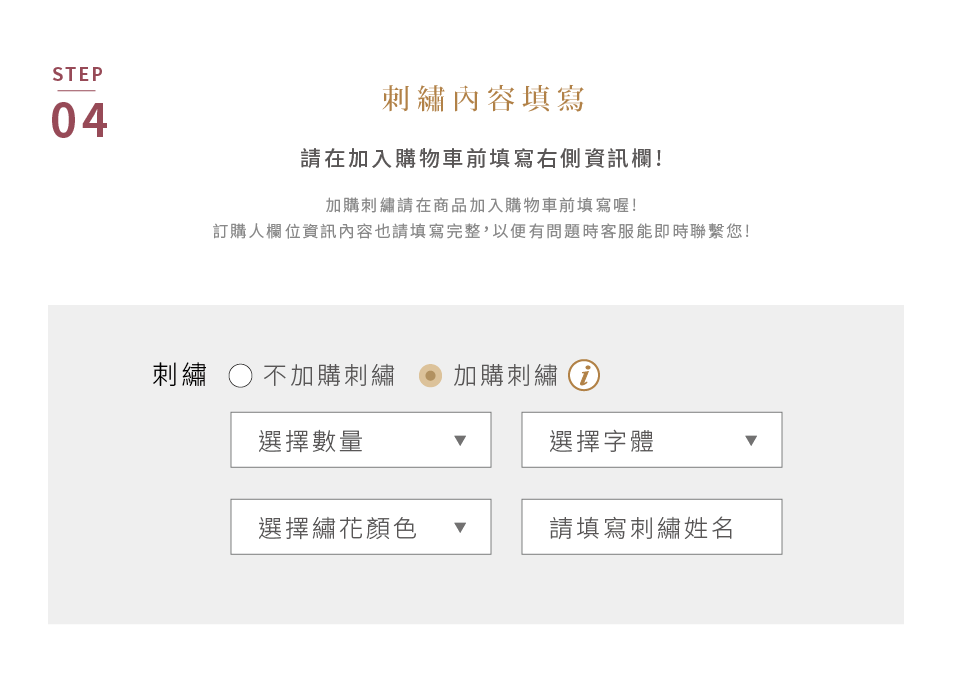Select the 加購刺繡 radio button
The height and width of the screenshot is (675, 960).
[430, 375]
